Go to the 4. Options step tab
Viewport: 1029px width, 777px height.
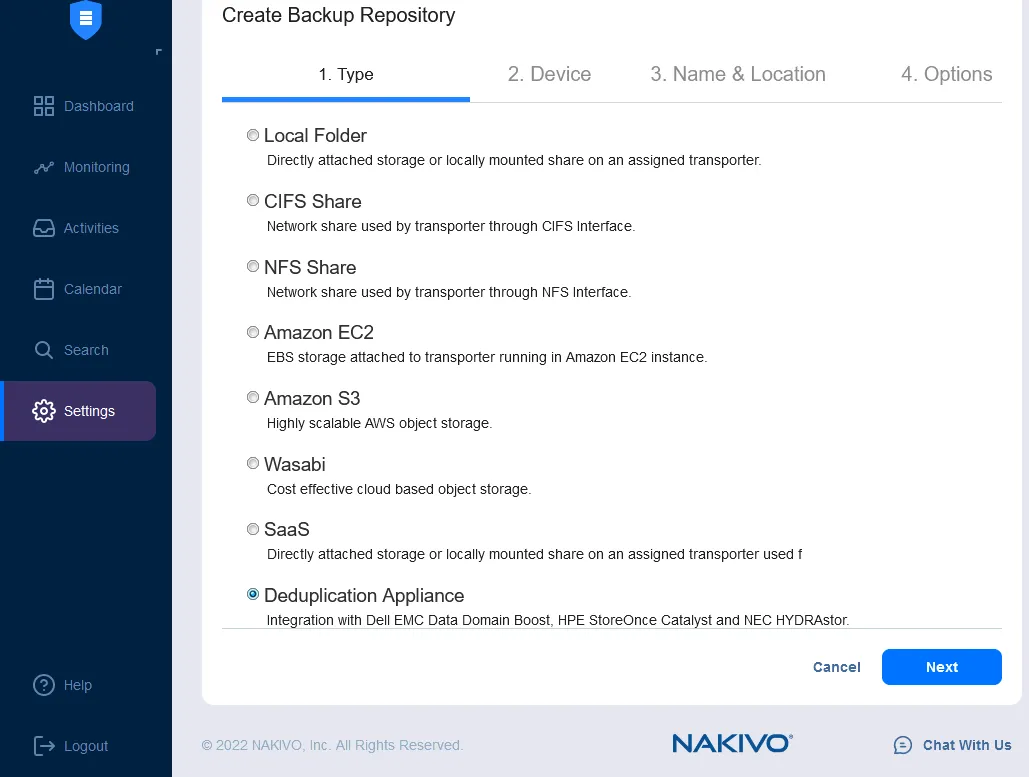pyautogui.click(x=946, y=74)
